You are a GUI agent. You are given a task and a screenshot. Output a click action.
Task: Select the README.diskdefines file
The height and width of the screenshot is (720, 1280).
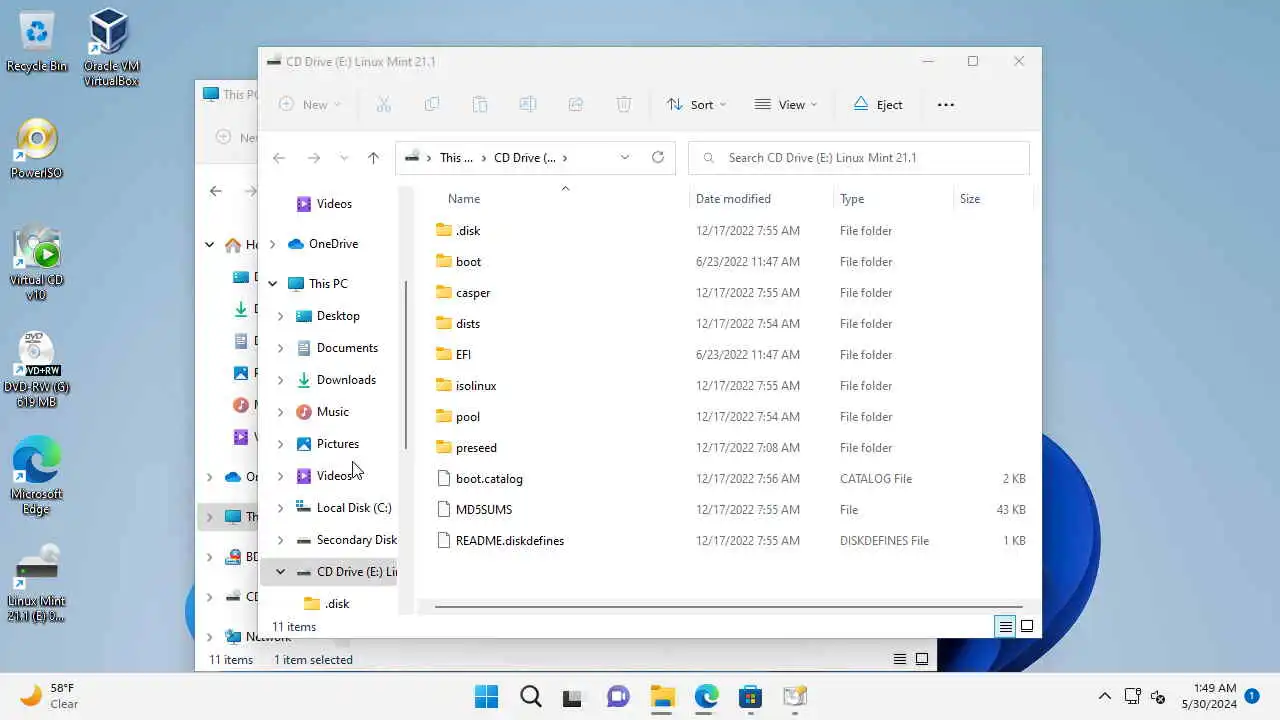510,541
